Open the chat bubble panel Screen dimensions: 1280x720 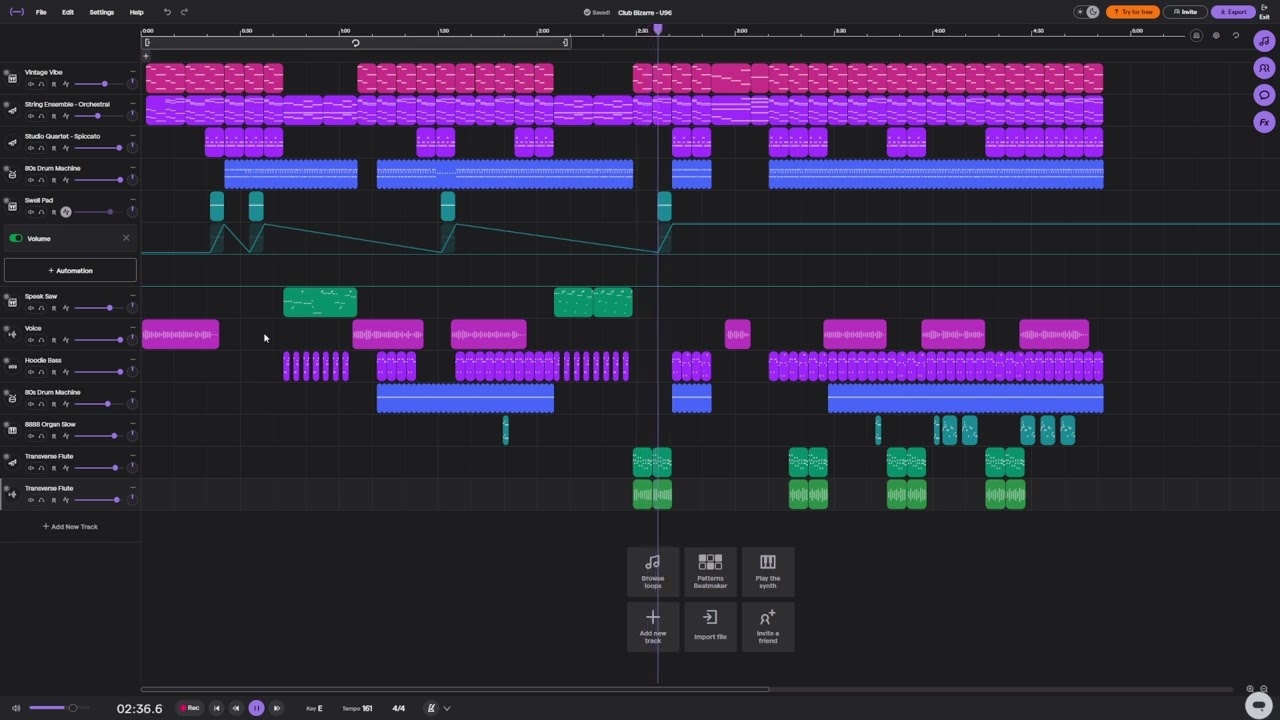pos(1264,95)
